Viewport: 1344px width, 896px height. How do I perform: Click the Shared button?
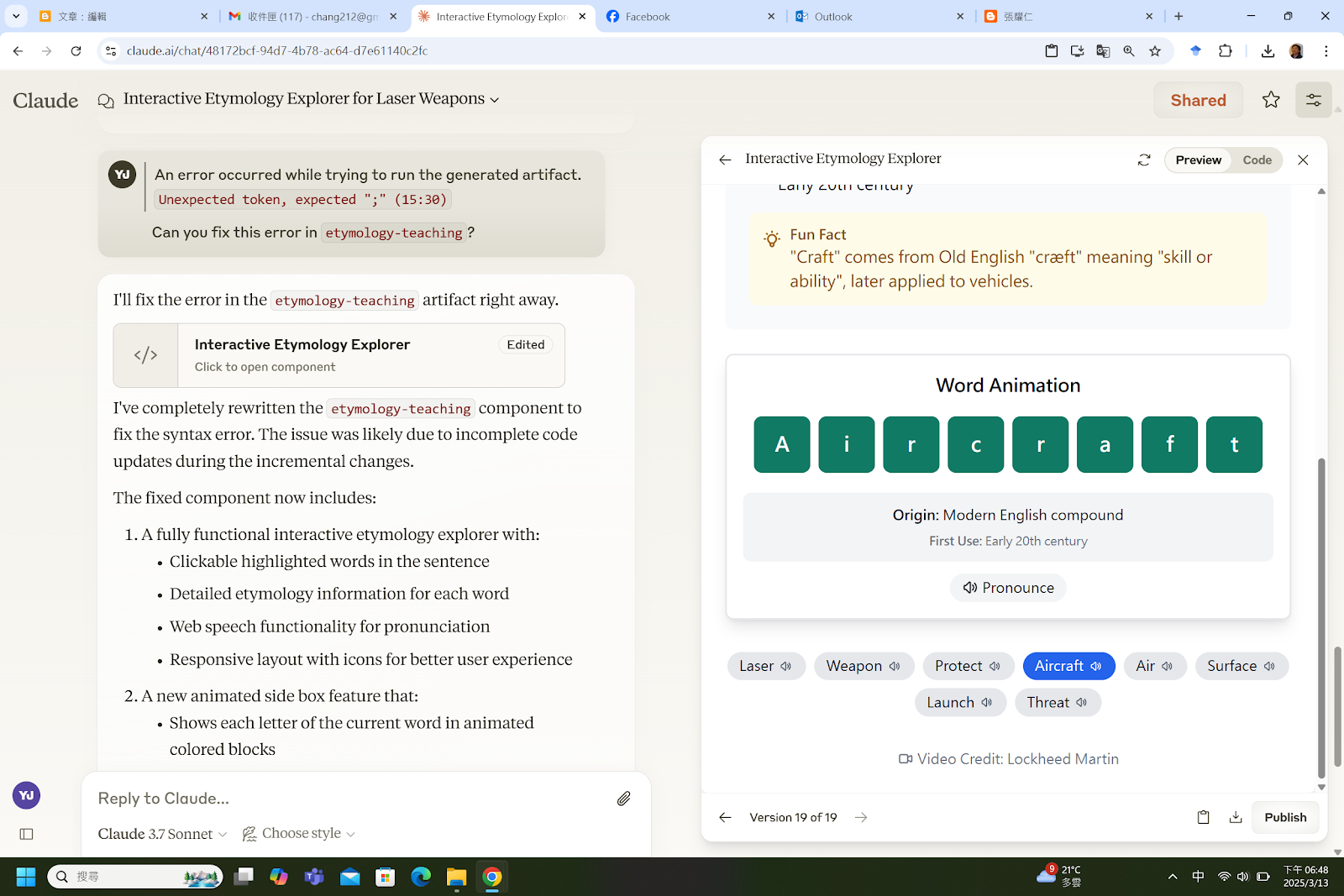coord(1198,100)
